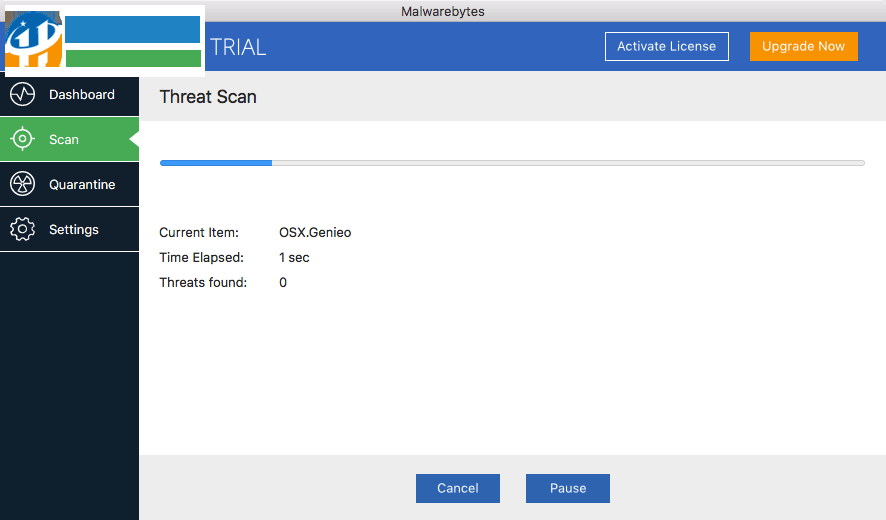Click the Threat Scan heading
The image size is (886, 520).
[208, 97]
